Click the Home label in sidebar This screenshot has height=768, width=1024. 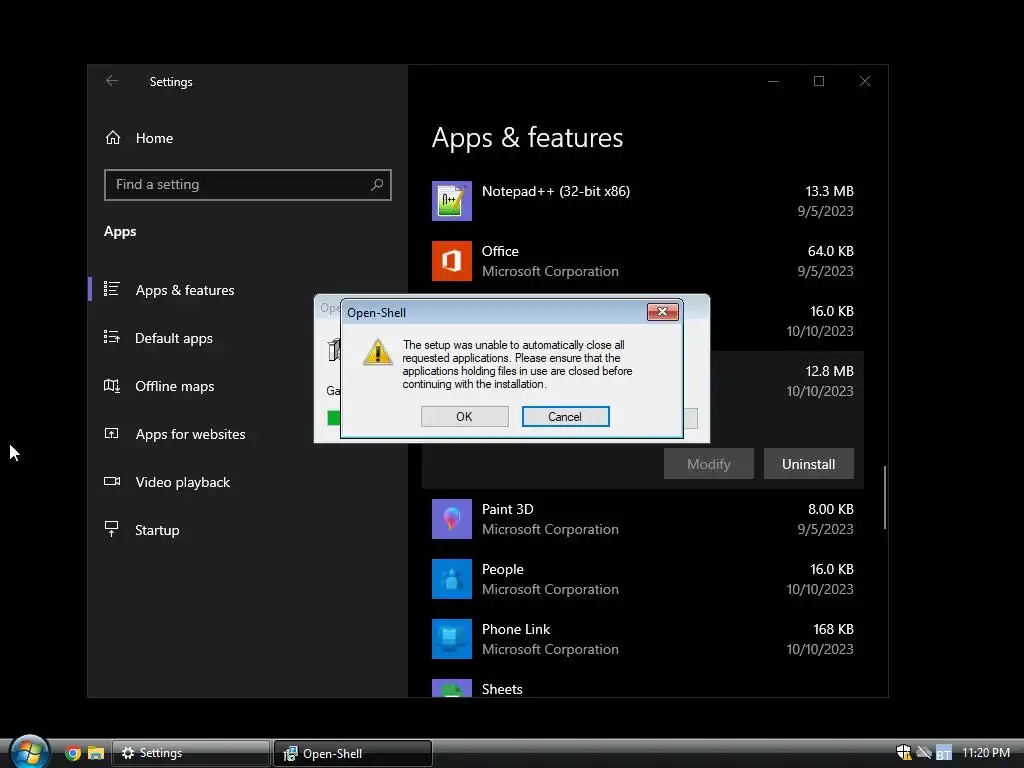pos(154,138)
